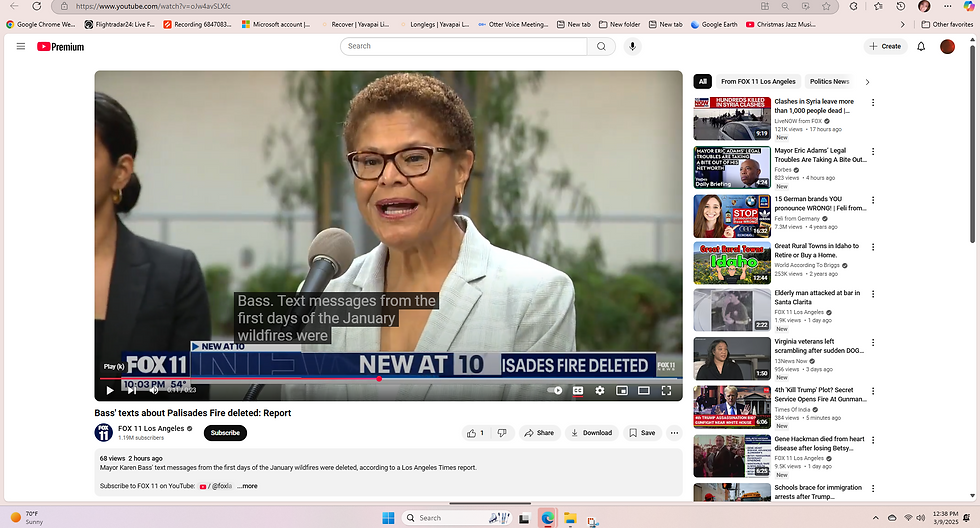Like this video

tap(476, 433)
